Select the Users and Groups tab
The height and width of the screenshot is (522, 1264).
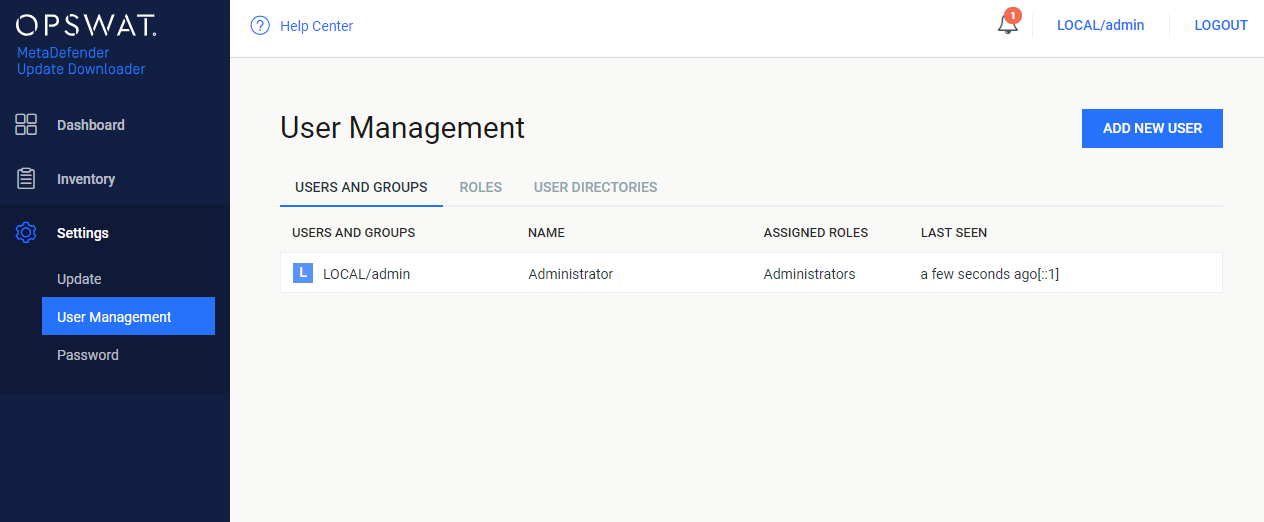(361, 187)
